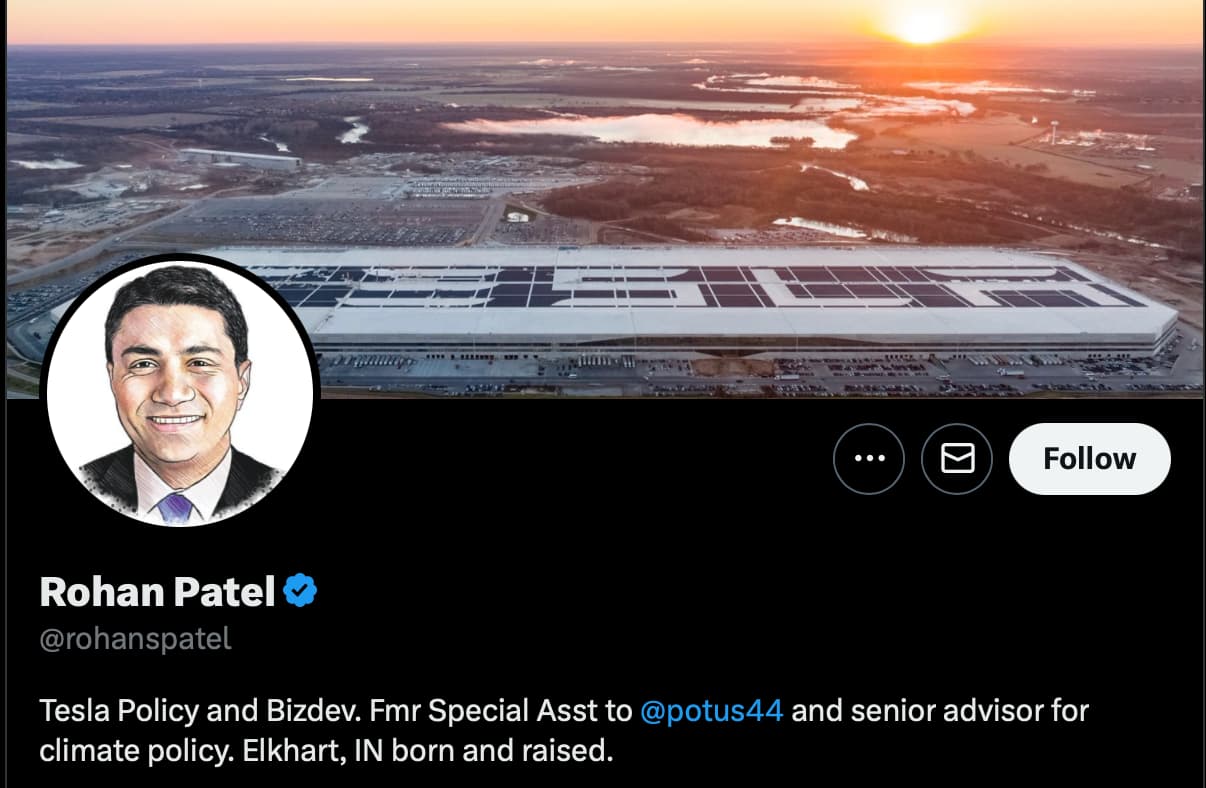This screenshot has height=788, width=1206.
Task: Open the @potus44 mention link
Action: point(711,712)
